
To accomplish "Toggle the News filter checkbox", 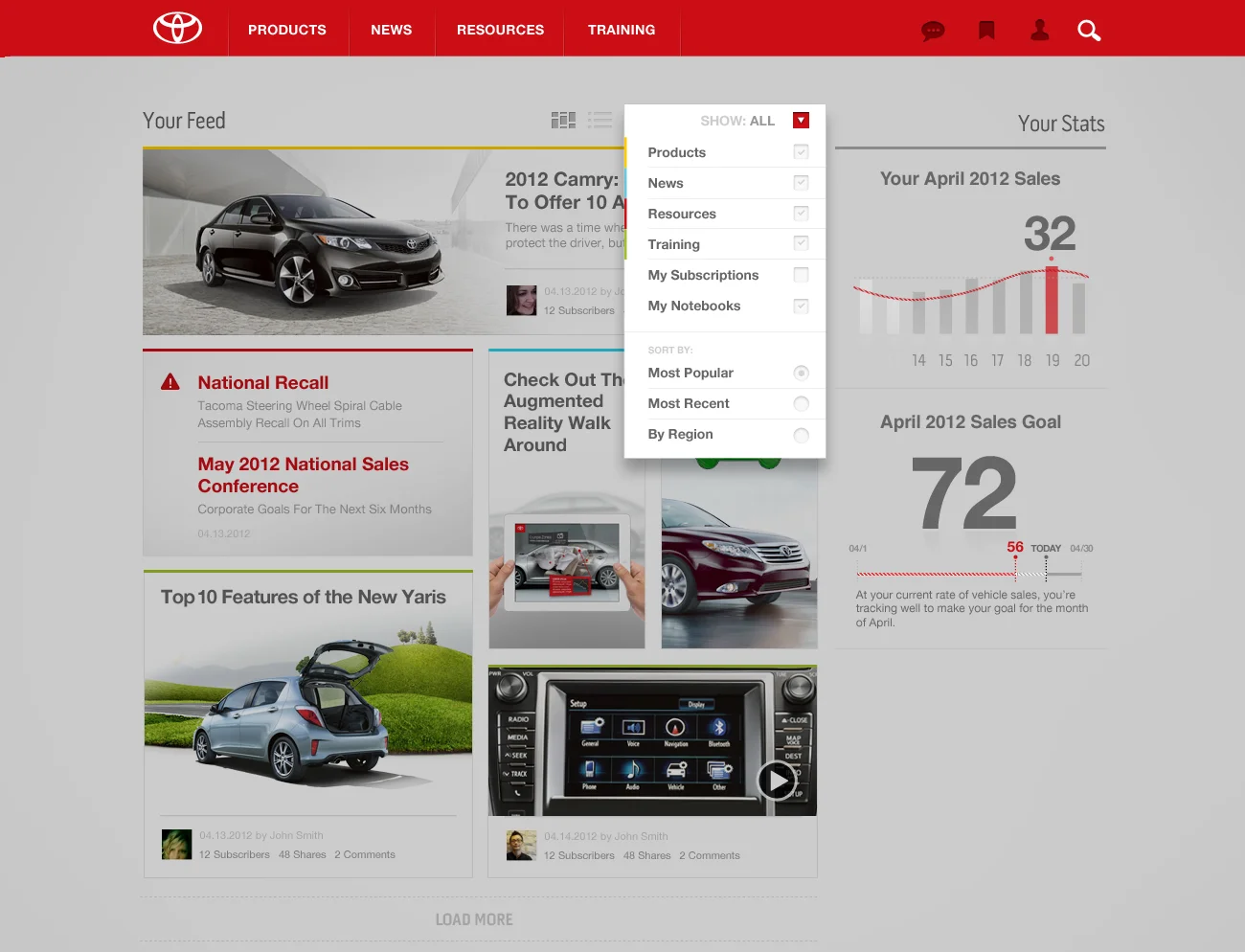I will coord(802,183).
